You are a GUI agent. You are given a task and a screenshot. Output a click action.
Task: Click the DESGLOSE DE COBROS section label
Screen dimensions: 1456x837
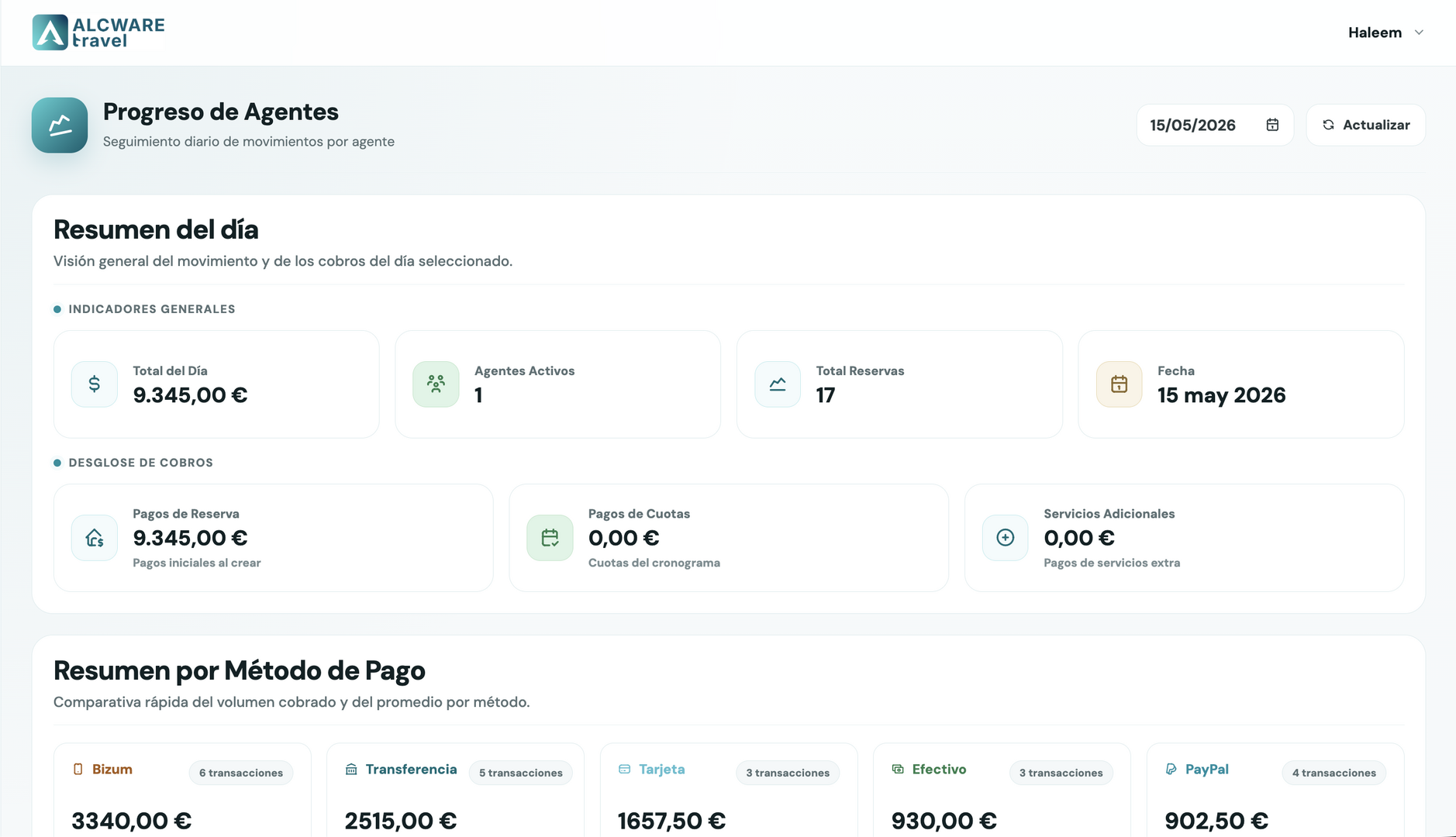(x=140, y=463)
